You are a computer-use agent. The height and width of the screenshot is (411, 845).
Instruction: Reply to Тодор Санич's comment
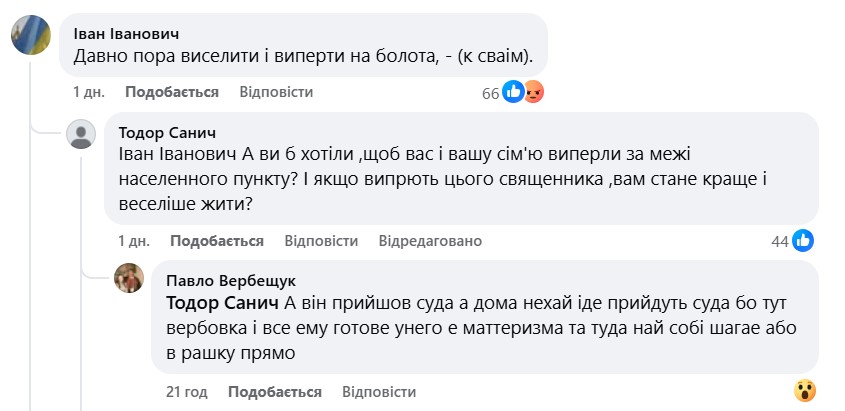[x=321, y=241]
